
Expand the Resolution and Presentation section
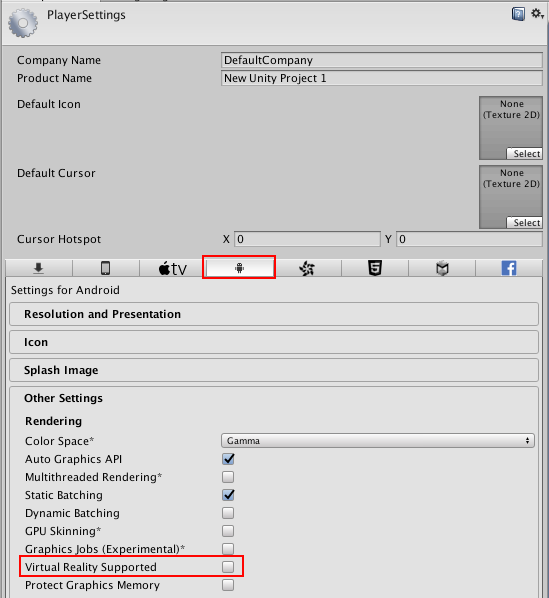[x=274, y=314]
